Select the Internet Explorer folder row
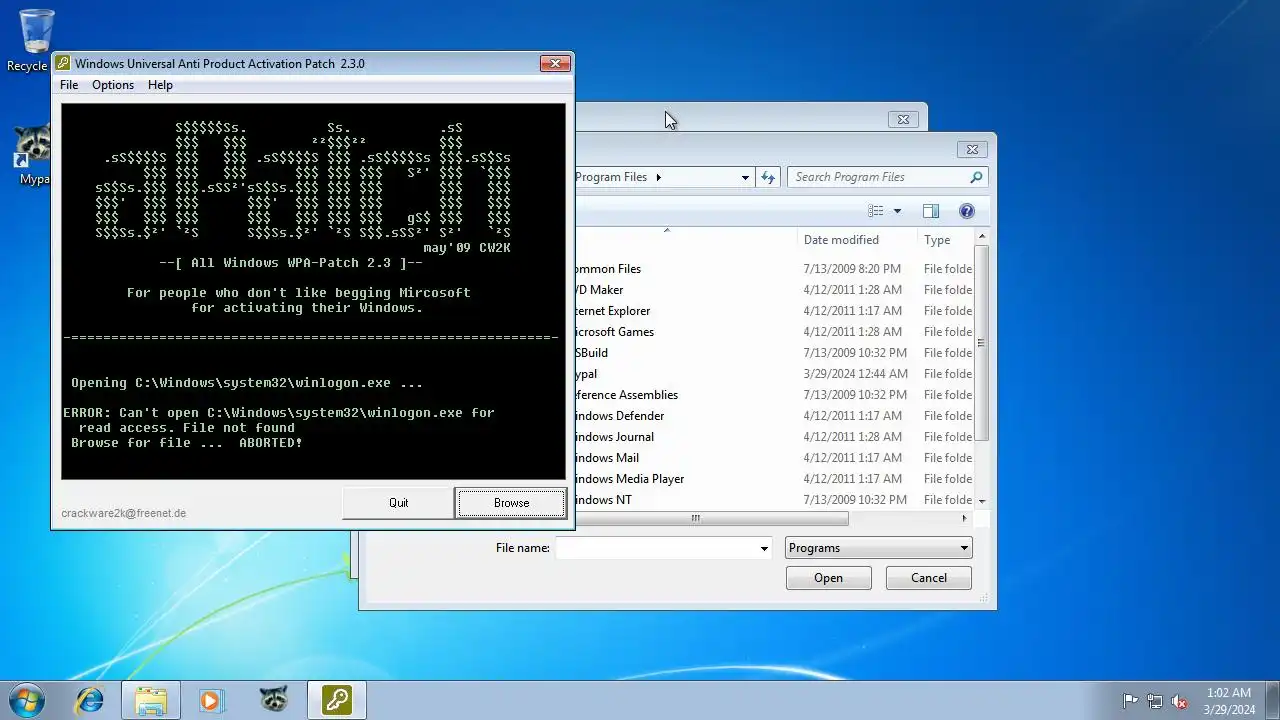This screenshot has height=720, width=1280. click(x=773, y=311)
